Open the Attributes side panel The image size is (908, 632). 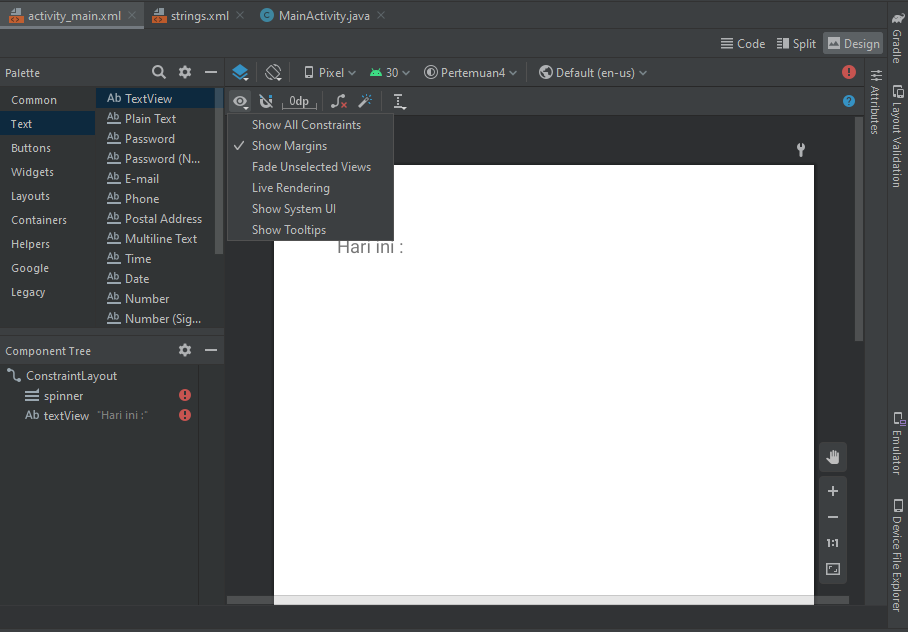(x=875, y=102)
